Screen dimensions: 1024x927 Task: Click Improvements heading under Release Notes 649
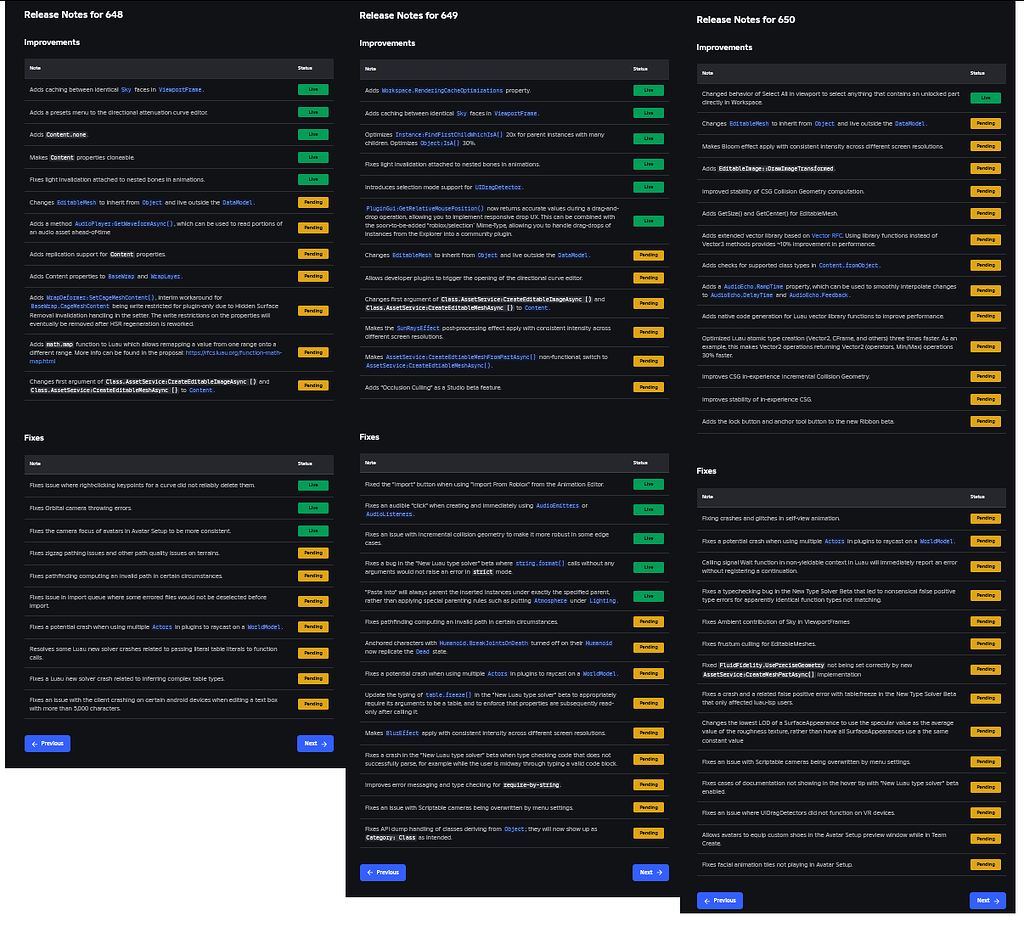pyautogui.click(x=387, y=43)
